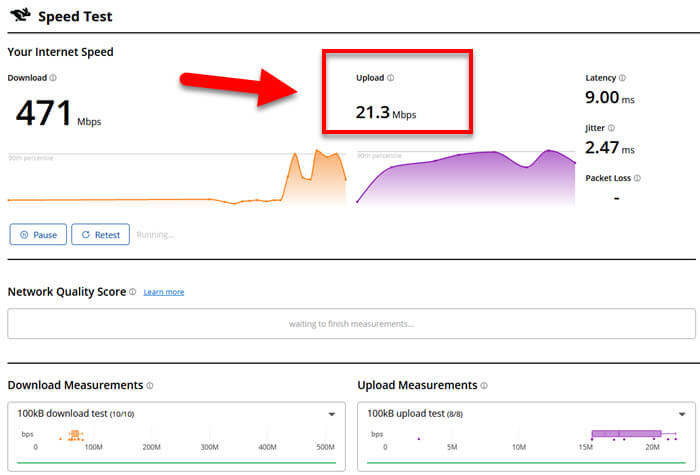Click the Your Internet Speed heading
This screenshot has height=475, width=700.
(x=60, y=52)
